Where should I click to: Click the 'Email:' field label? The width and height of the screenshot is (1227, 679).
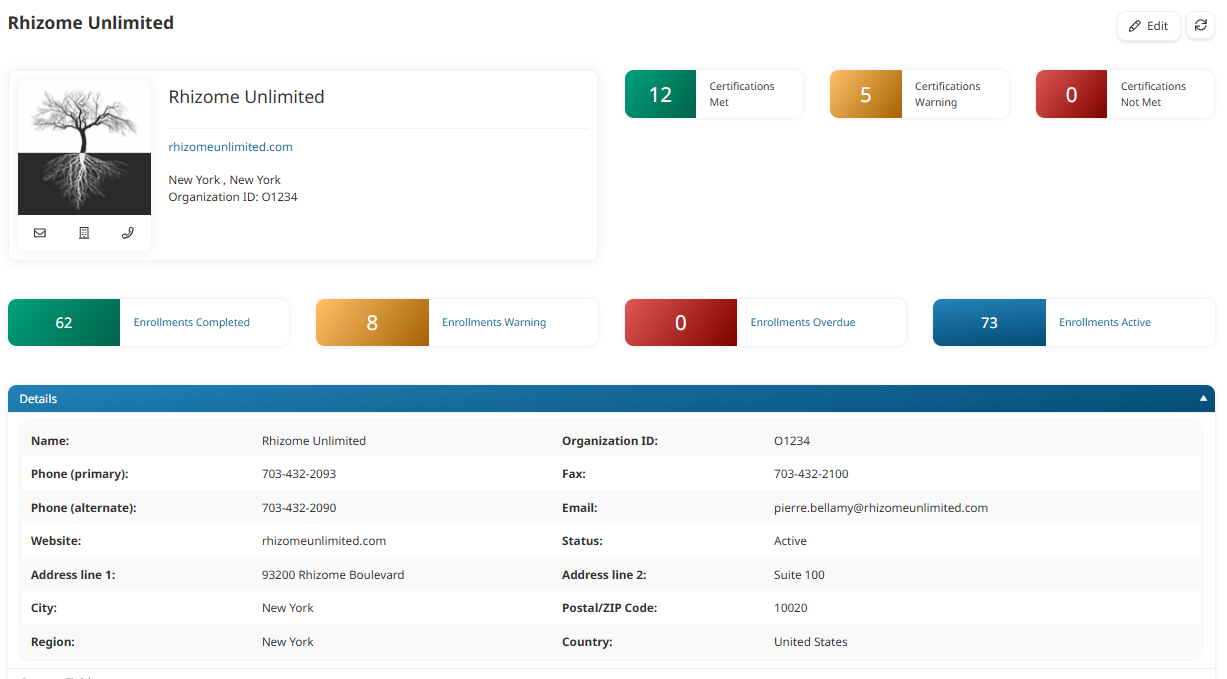[580, 508]
